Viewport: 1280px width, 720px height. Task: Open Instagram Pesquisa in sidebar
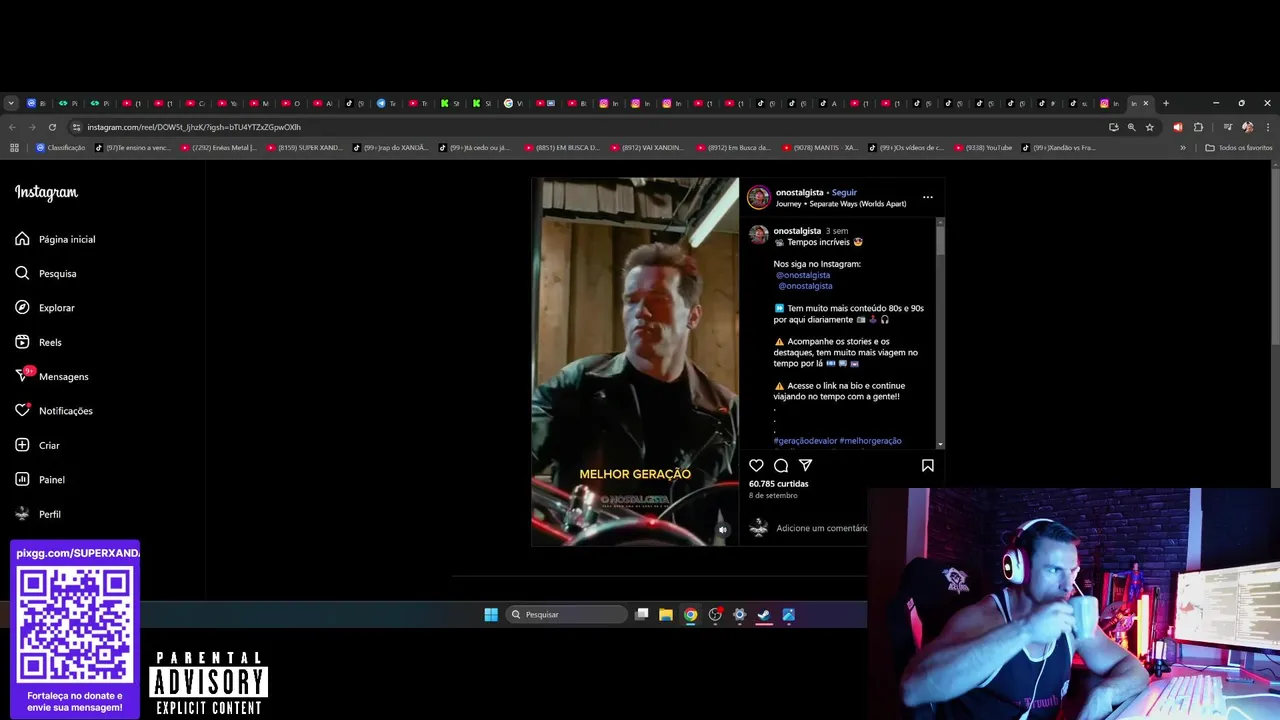coord(46,273)
